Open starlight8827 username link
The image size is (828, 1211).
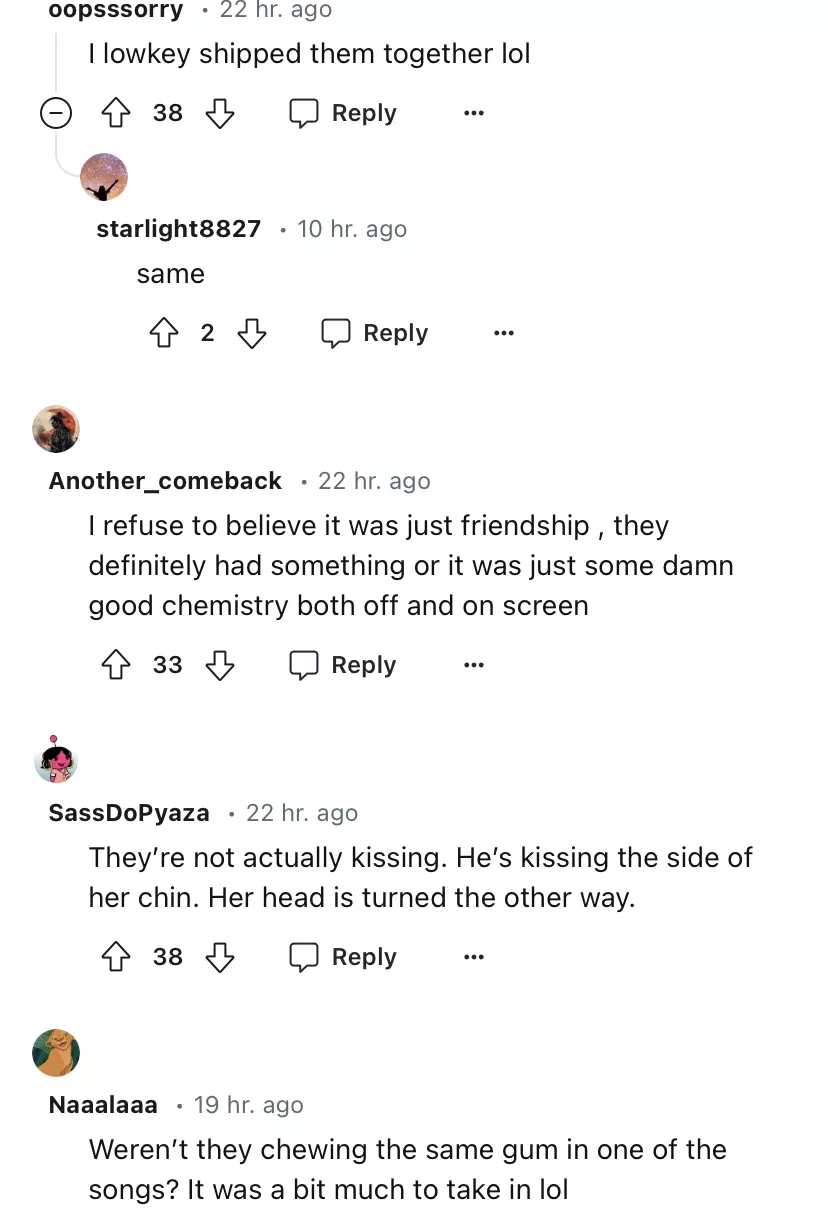coord(178,229)
